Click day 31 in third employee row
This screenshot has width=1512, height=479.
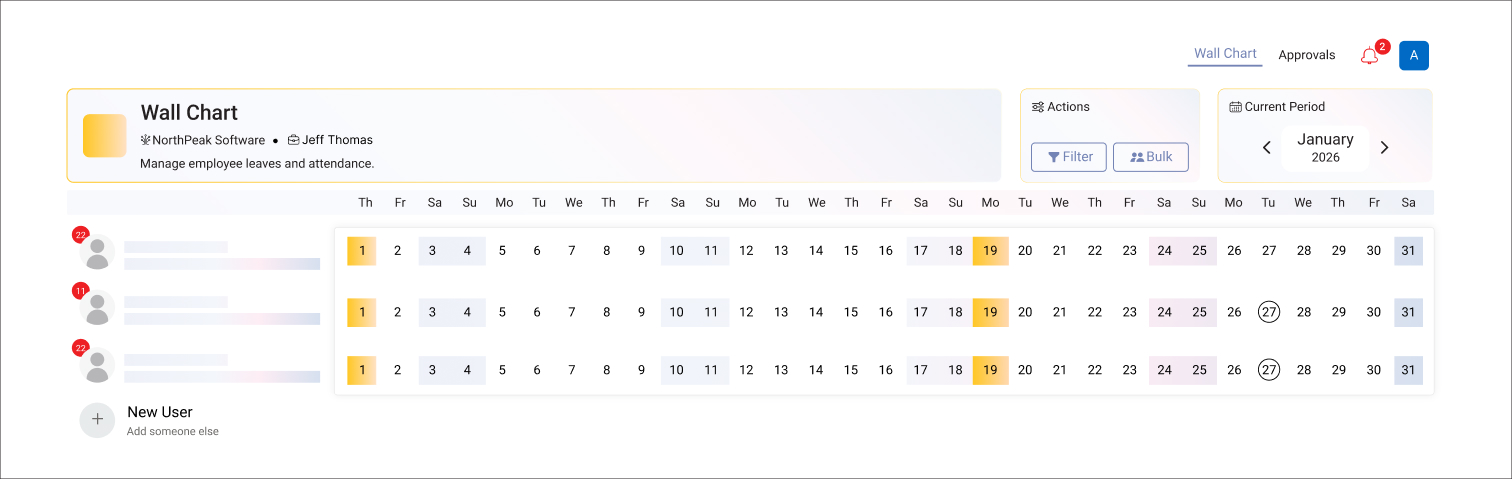(1408, 370)
